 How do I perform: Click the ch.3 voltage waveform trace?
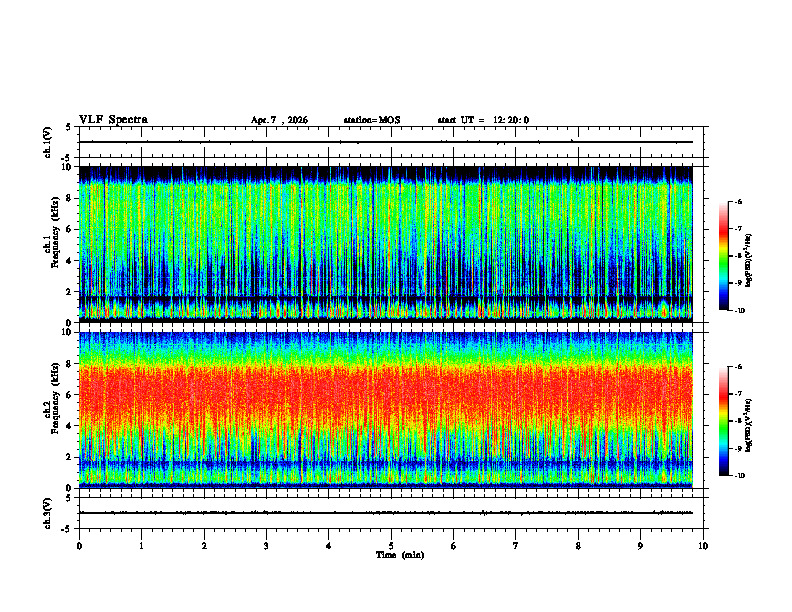click(x=386, y=513)
